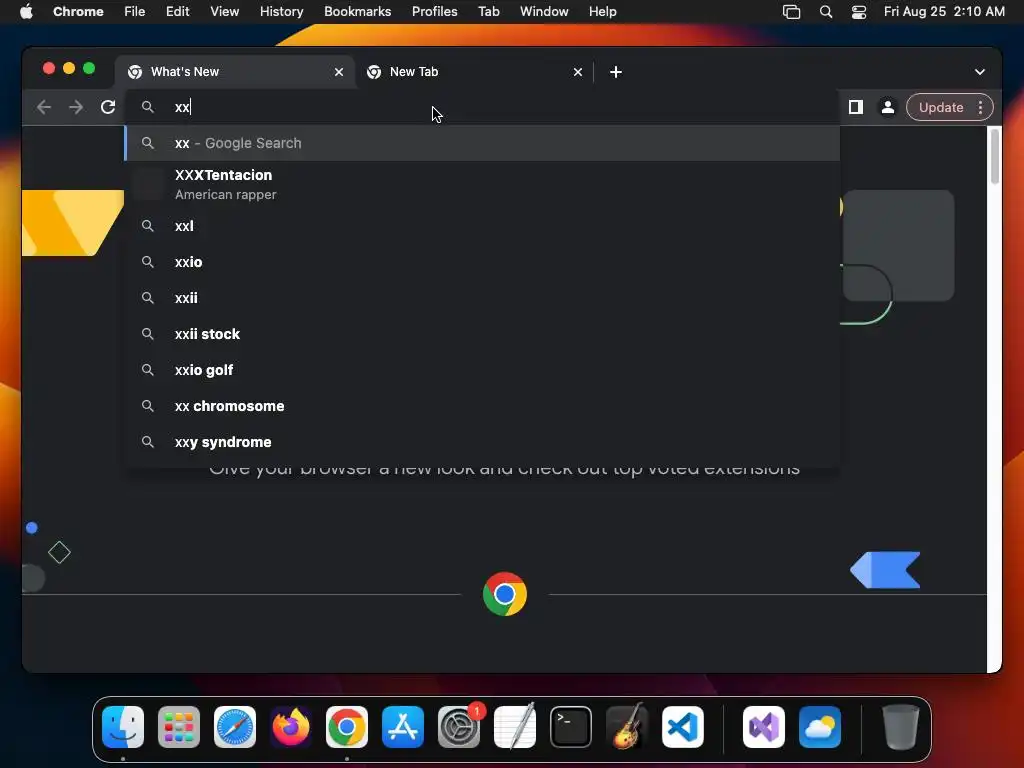The width and height of the screenshot is (1024, 768).
Task: Go back to previous page
Action: [44, 107]
